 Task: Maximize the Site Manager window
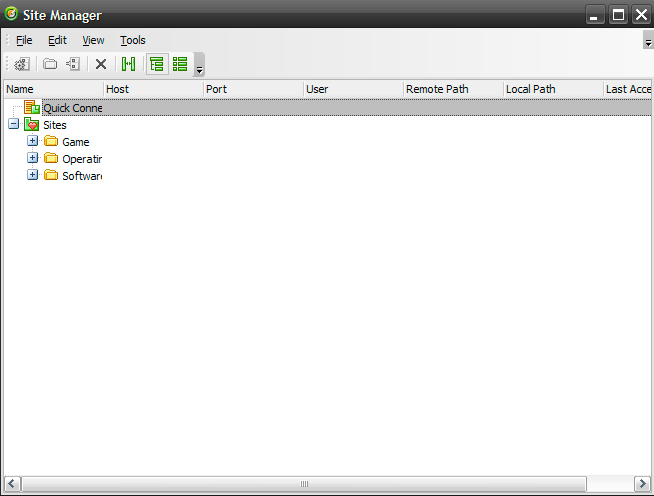coord(618,15)
